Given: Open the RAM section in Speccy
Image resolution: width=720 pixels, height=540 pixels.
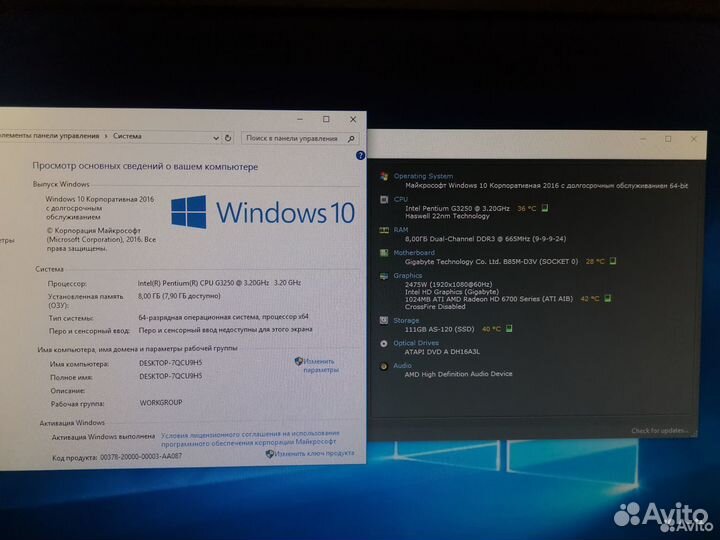Looking at the screenshot, I should (400, 230).
